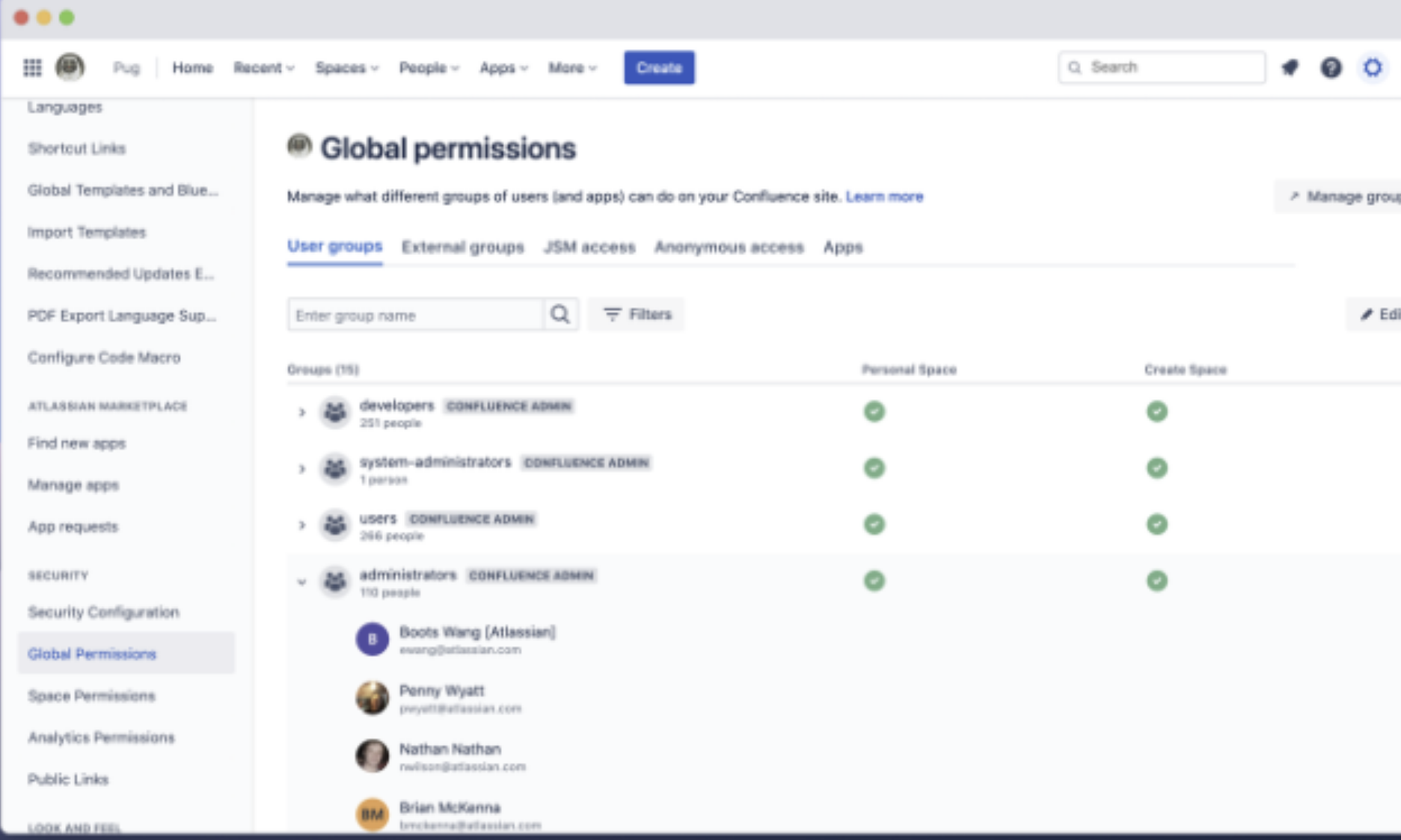Click the blue Create button

point(659,67)
